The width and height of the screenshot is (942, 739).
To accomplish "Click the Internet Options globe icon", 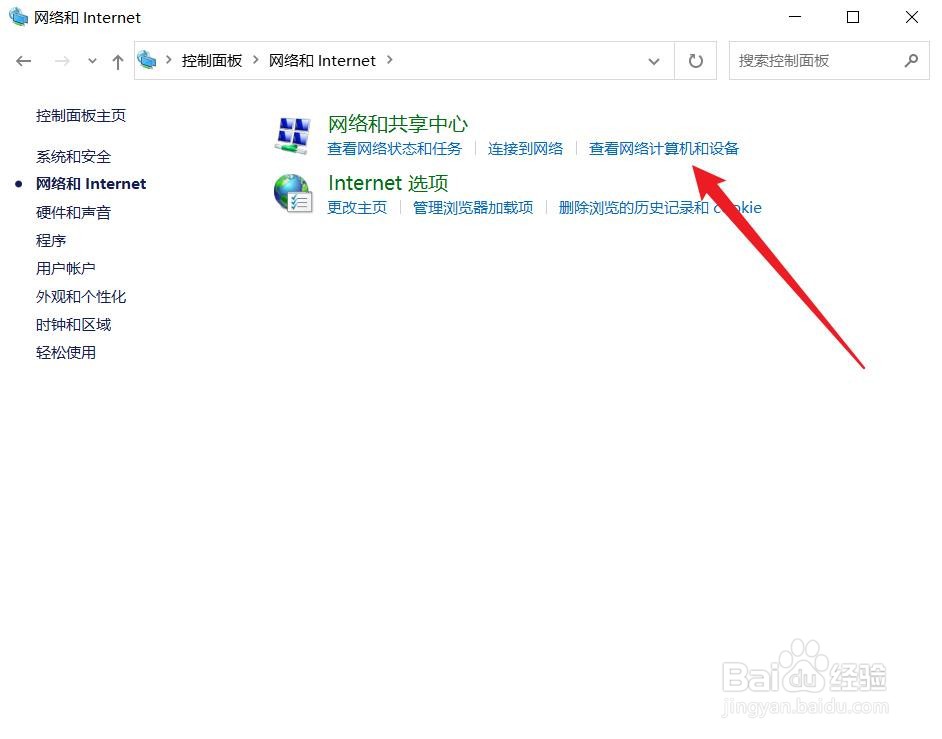I will [292, 194].
